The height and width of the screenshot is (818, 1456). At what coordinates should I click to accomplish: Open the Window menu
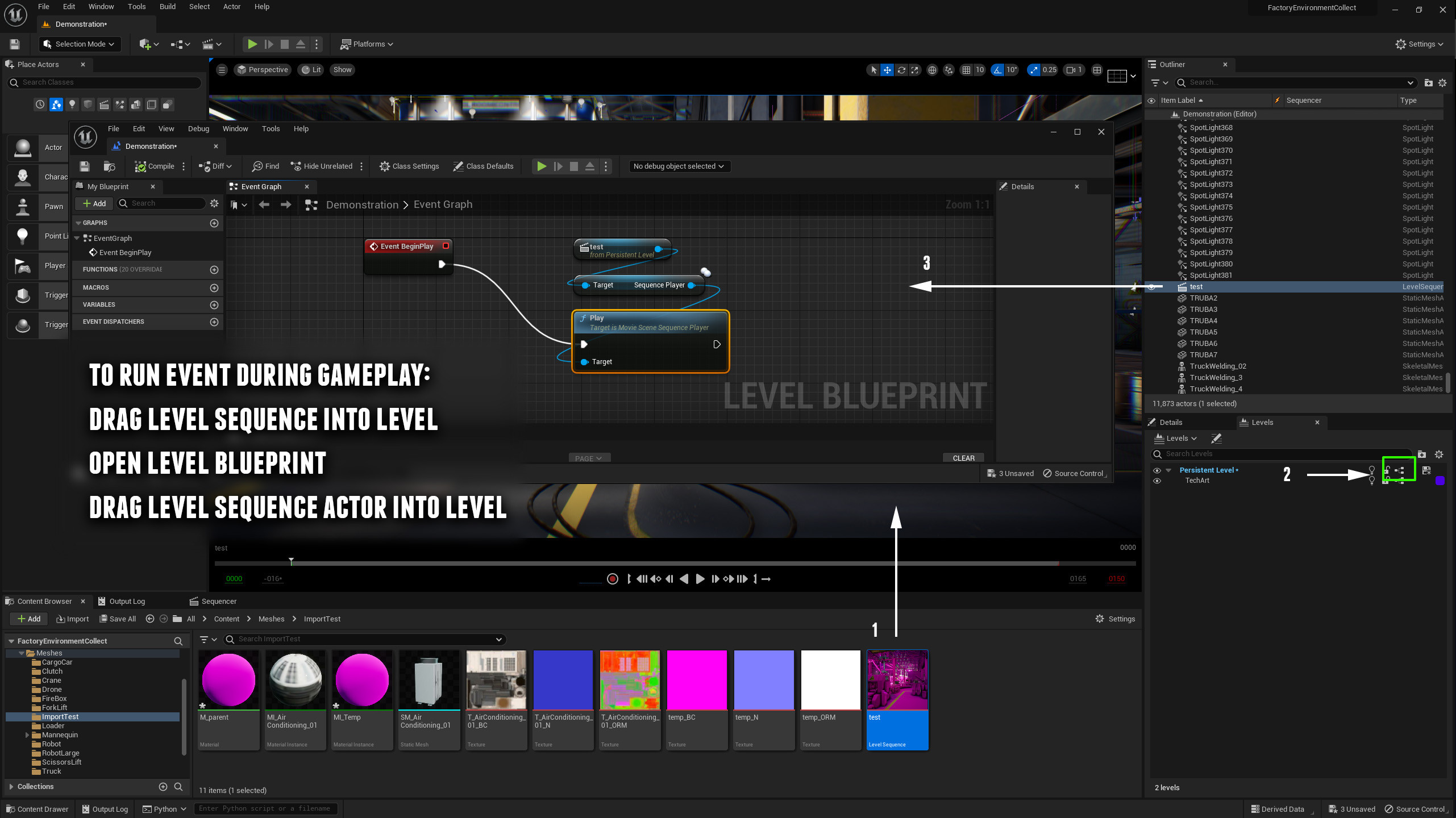pyautogui.click(x=101, y=6)
